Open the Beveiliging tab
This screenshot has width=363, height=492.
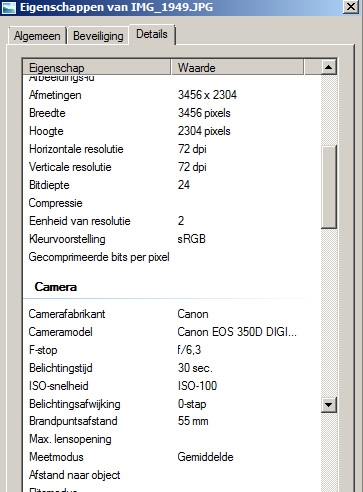pyautogui.click(x=98, y=36)
